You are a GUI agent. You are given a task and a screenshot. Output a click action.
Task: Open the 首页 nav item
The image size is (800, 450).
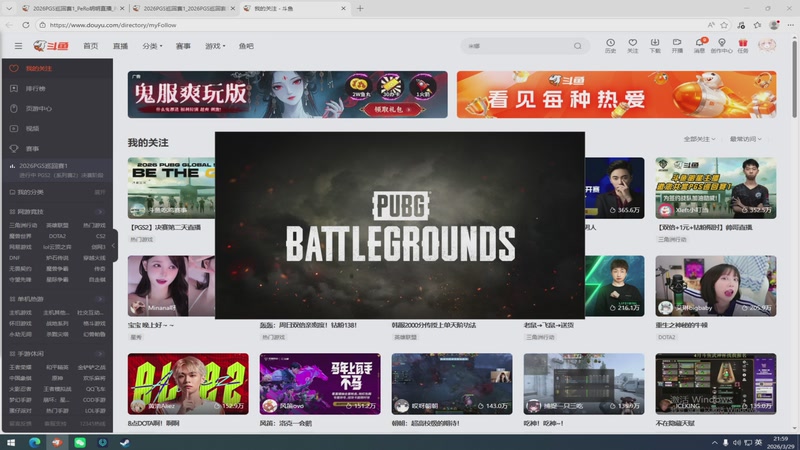click(91, 46)
